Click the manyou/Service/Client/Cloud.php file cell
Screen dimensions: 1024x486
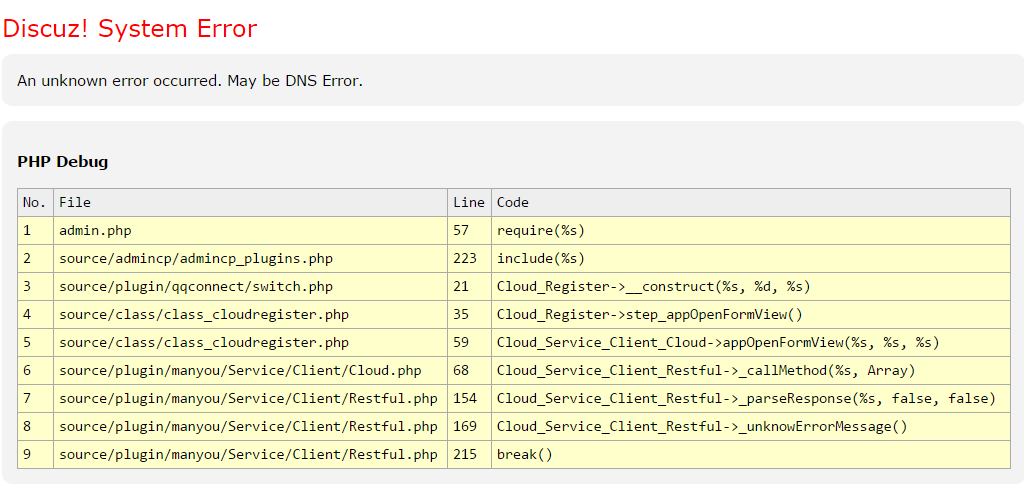(240, 370)
